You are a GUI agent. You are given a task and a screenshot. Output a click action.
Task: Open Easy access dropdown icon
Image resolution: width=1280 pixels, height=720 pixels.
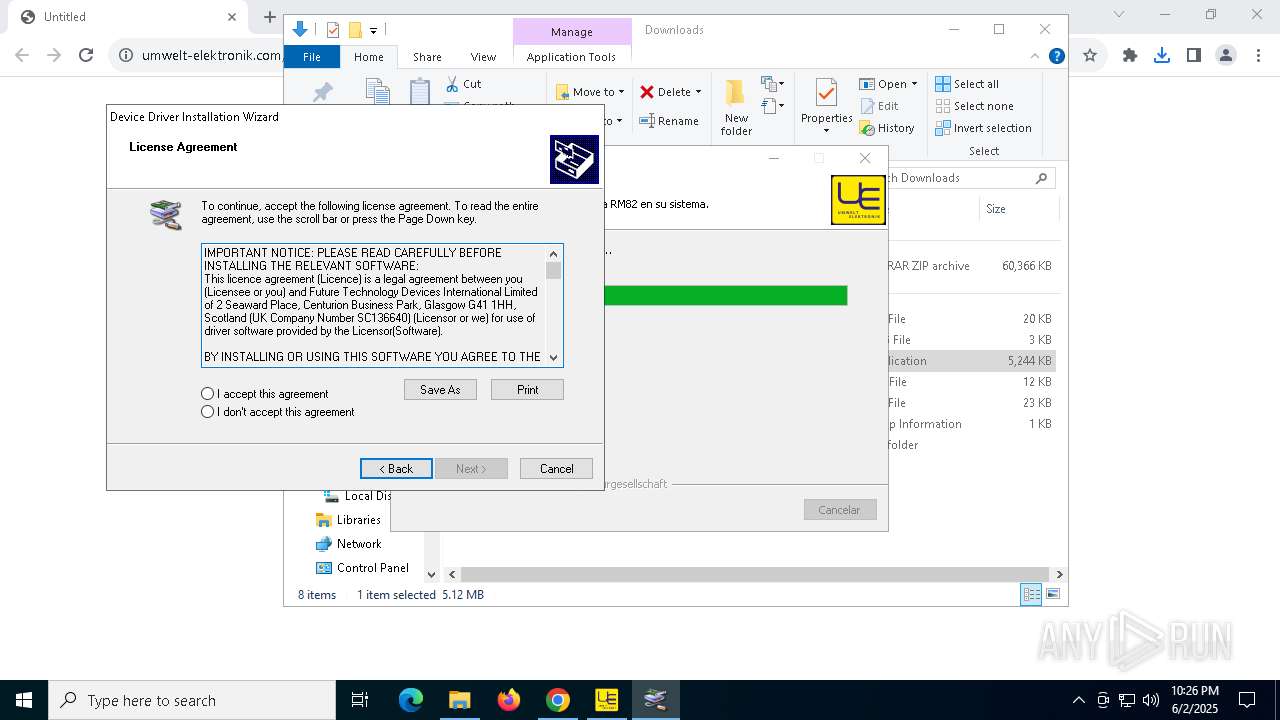click(x=773, y=105)
